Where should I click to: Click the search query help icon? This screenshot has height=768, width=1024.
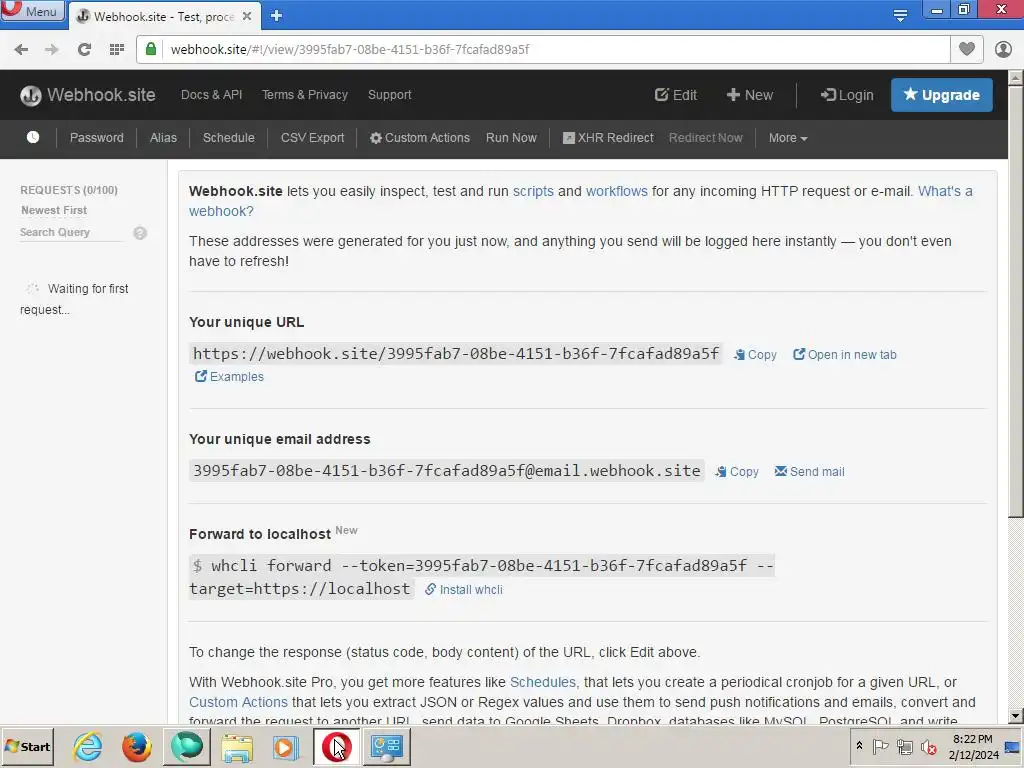[140, 232]
